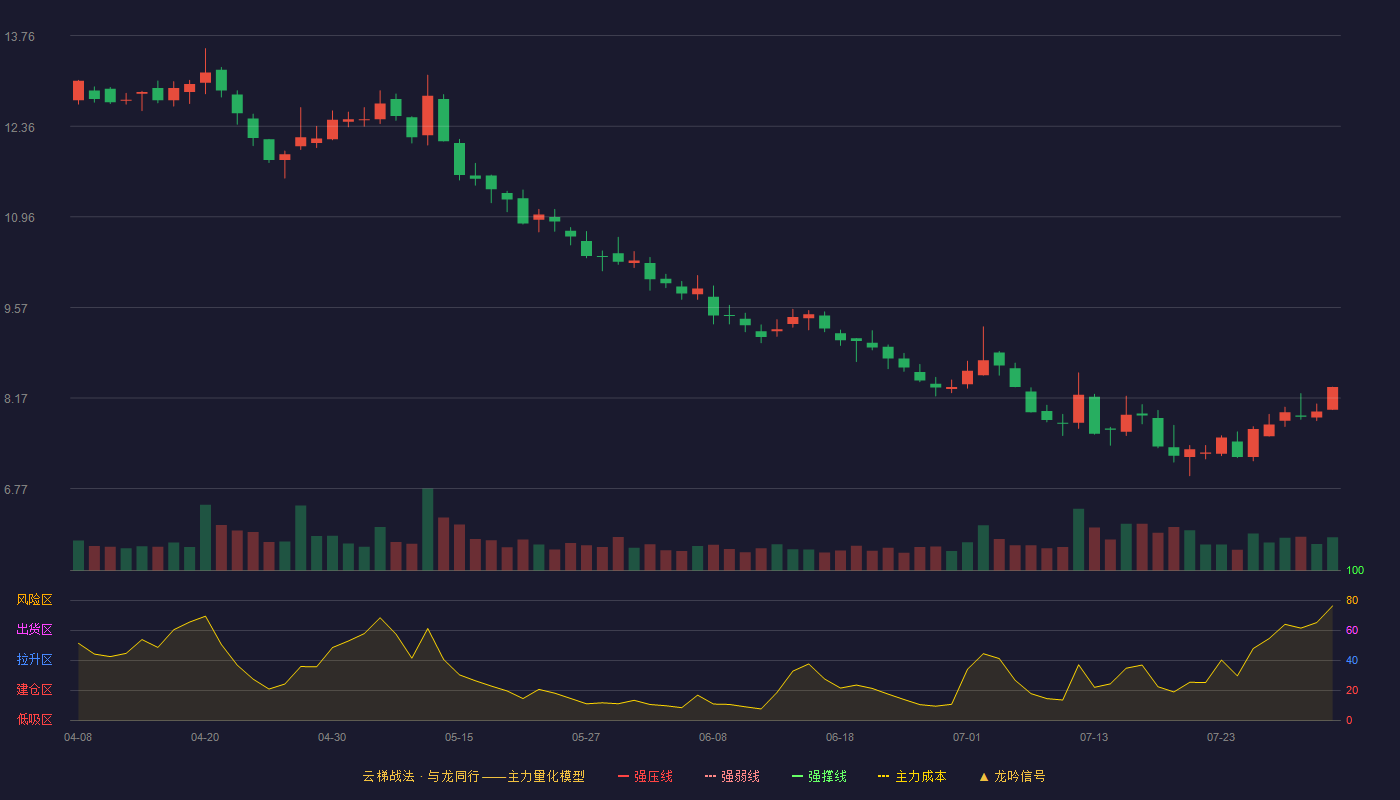Click the 05-27 date label
Viewport: 1400px width, 800px height.
tap(586, 737)
